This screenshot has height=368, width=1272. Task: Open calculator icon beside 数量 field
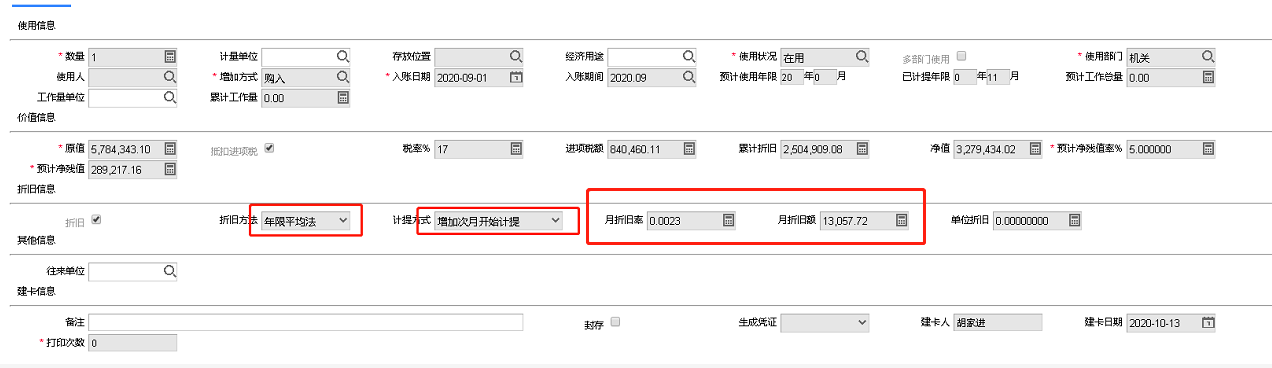click(x=169, y=56)
